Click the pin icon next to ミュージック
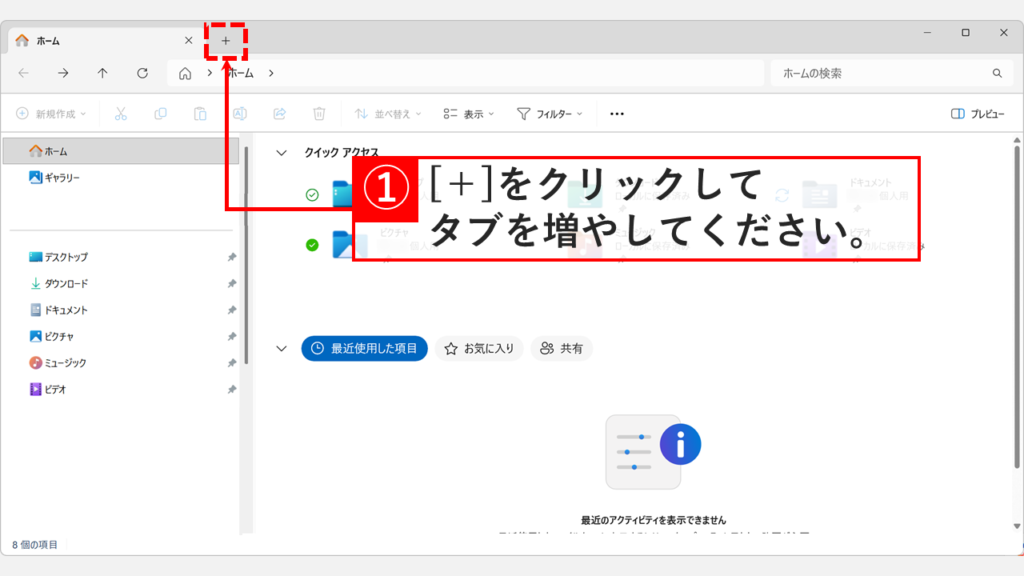Screen dimensions: 1024x576 point(232,362)
